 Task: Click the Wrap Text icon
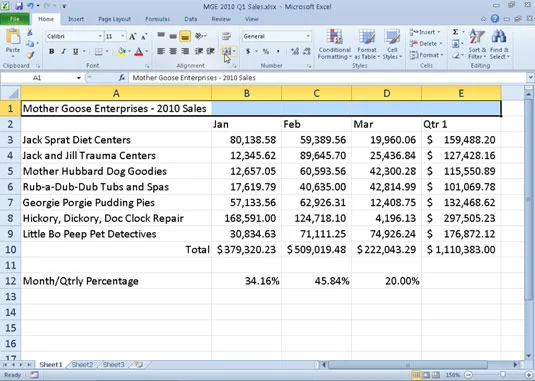[x=226, y=36]
